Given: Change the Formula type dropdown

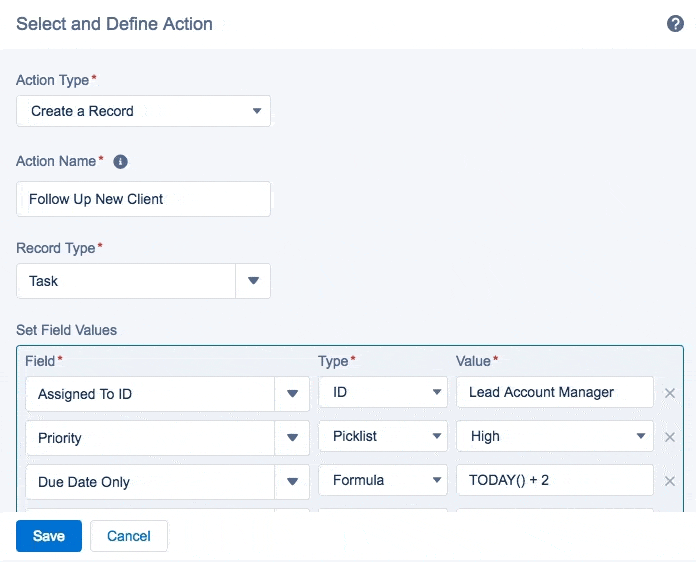Looking at the screenshot, I should 383,480.
